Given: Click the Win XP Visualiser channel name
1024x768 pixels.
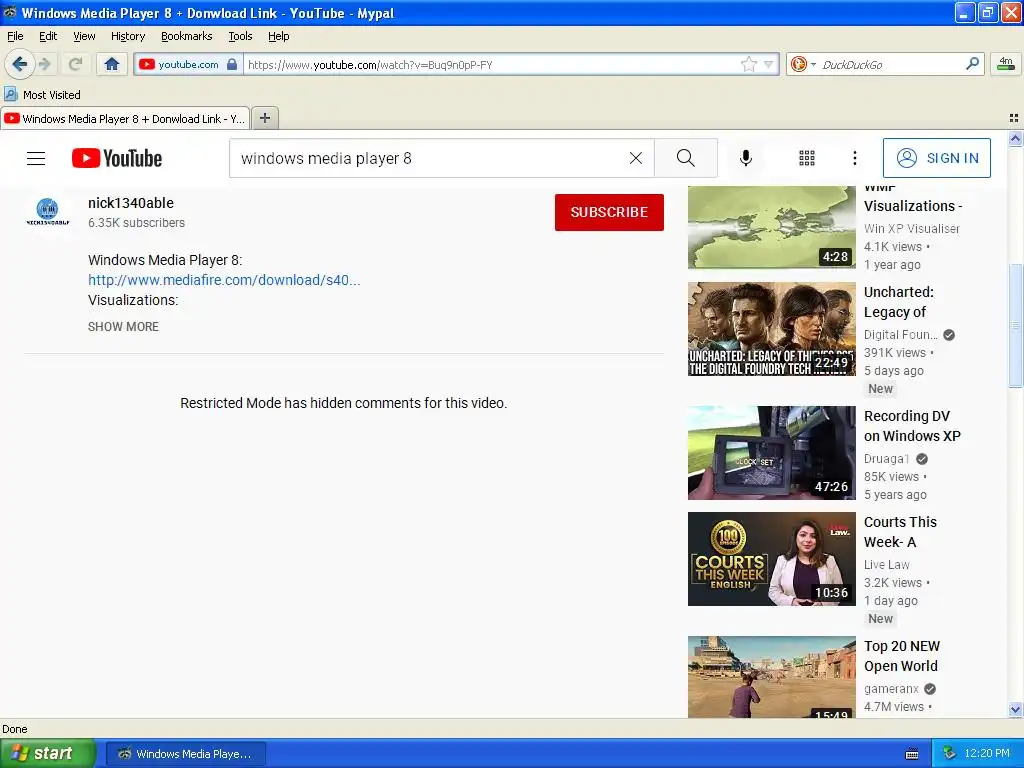Looking at the screenshot, I should (x=912, y=229).
